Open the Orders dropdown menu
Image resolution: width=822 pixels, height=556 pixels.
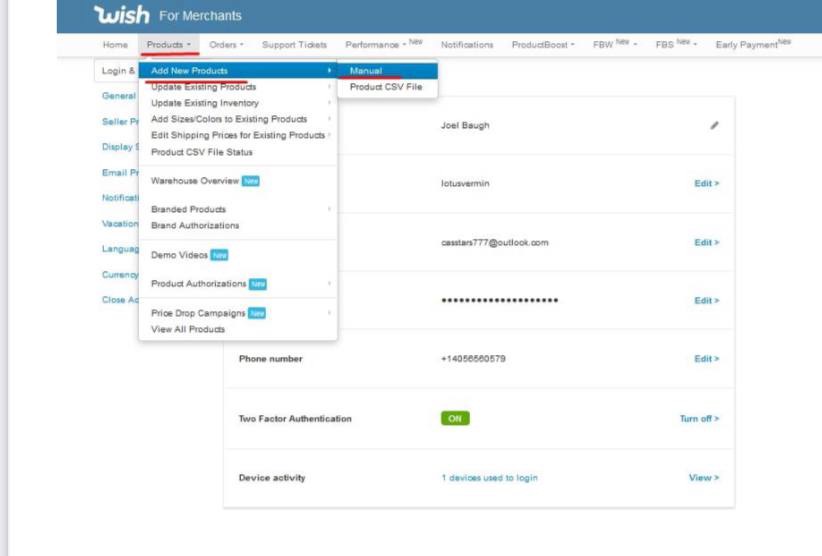click(x=226, y=45)
